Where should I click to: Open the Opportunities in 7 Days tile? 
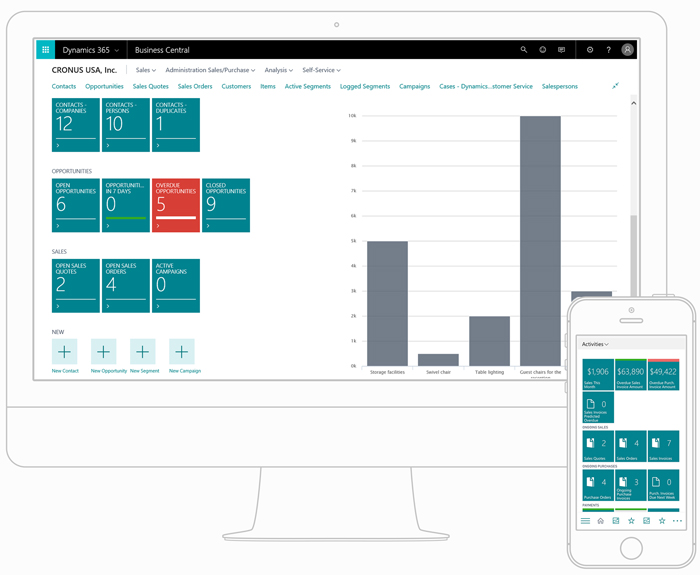(x=126, y=205)
